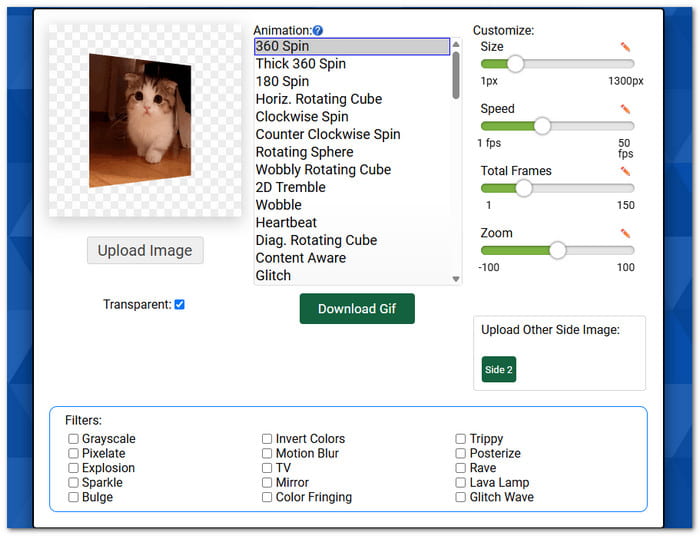Click the Upload Image button
This screenshot has height=536, width=700.
[145, 250]
